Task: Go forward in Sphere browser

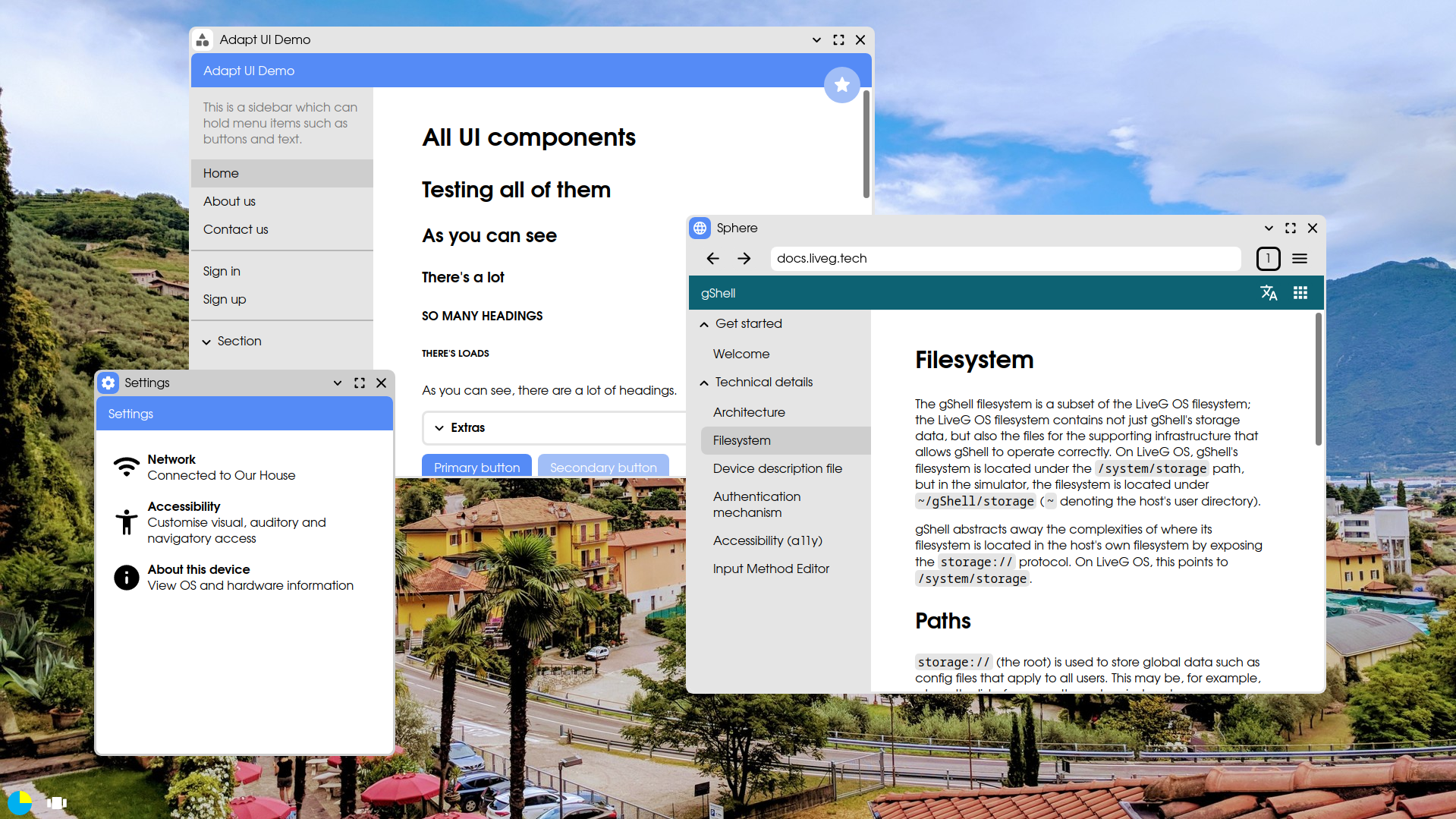Action: (x=744, y=259)
